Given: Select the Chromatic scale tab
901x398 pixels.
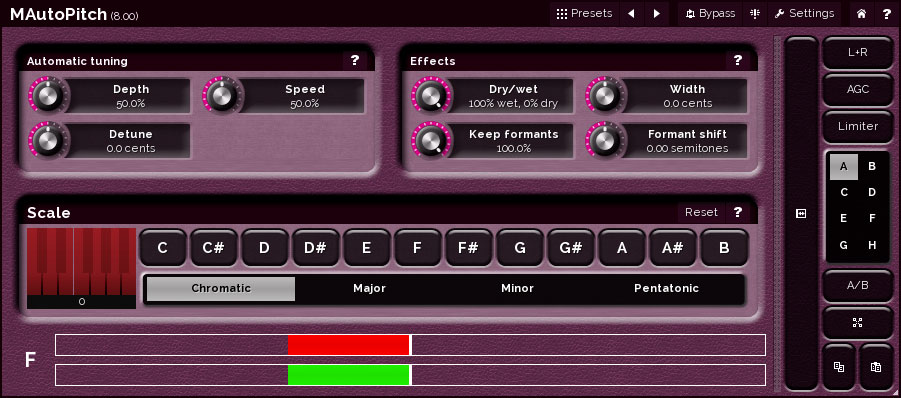Looking at the screenshot, I should pyautogui.click(x=221, y=288).
